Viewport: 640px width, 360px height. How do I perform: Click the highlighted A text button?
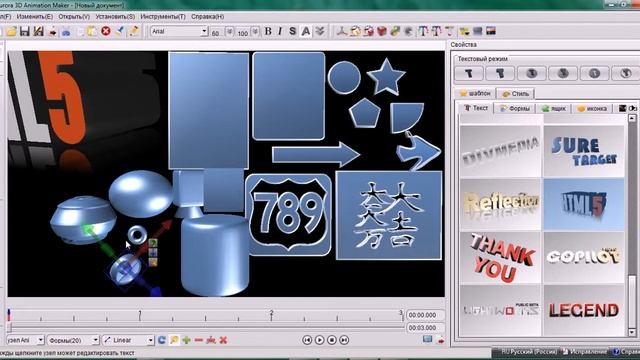305,31
